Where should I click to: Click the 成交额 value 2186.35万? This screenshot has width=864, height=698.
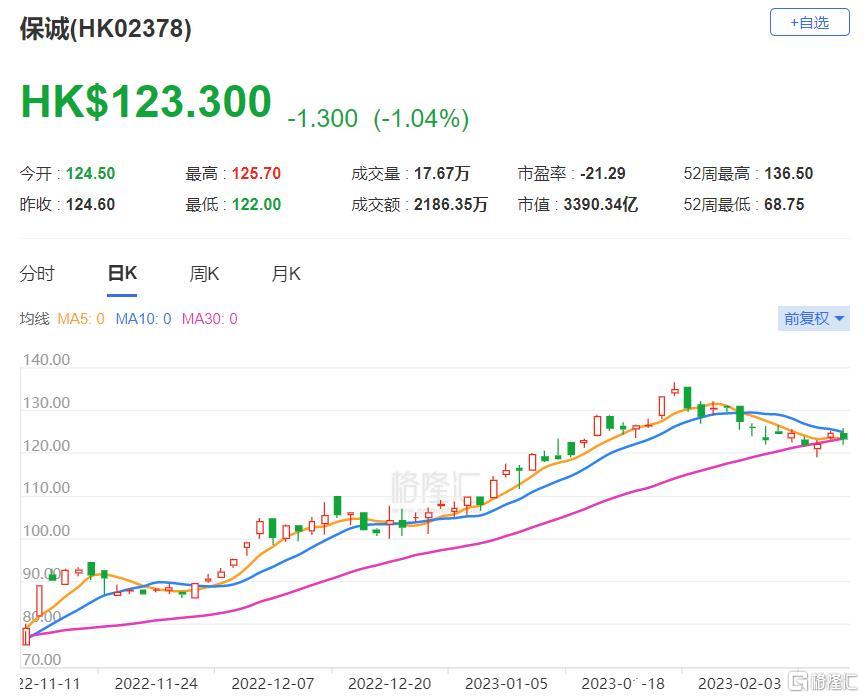451,204
